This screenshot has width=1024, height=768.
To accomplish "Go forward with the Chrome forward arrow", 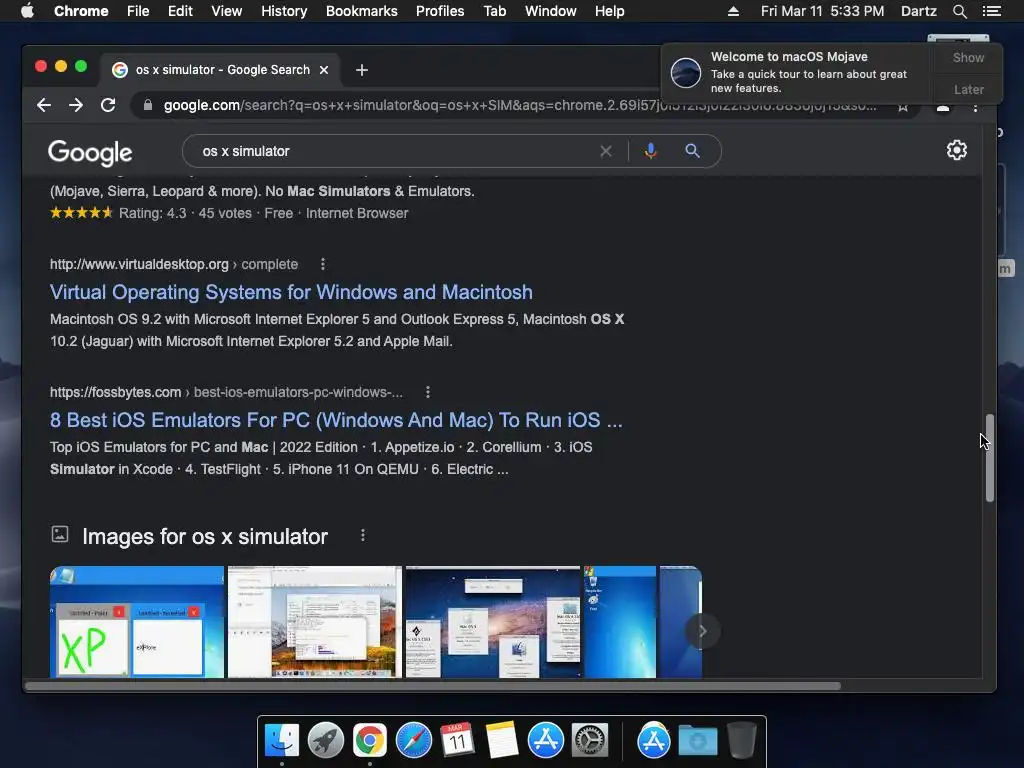I will [76, 105].
